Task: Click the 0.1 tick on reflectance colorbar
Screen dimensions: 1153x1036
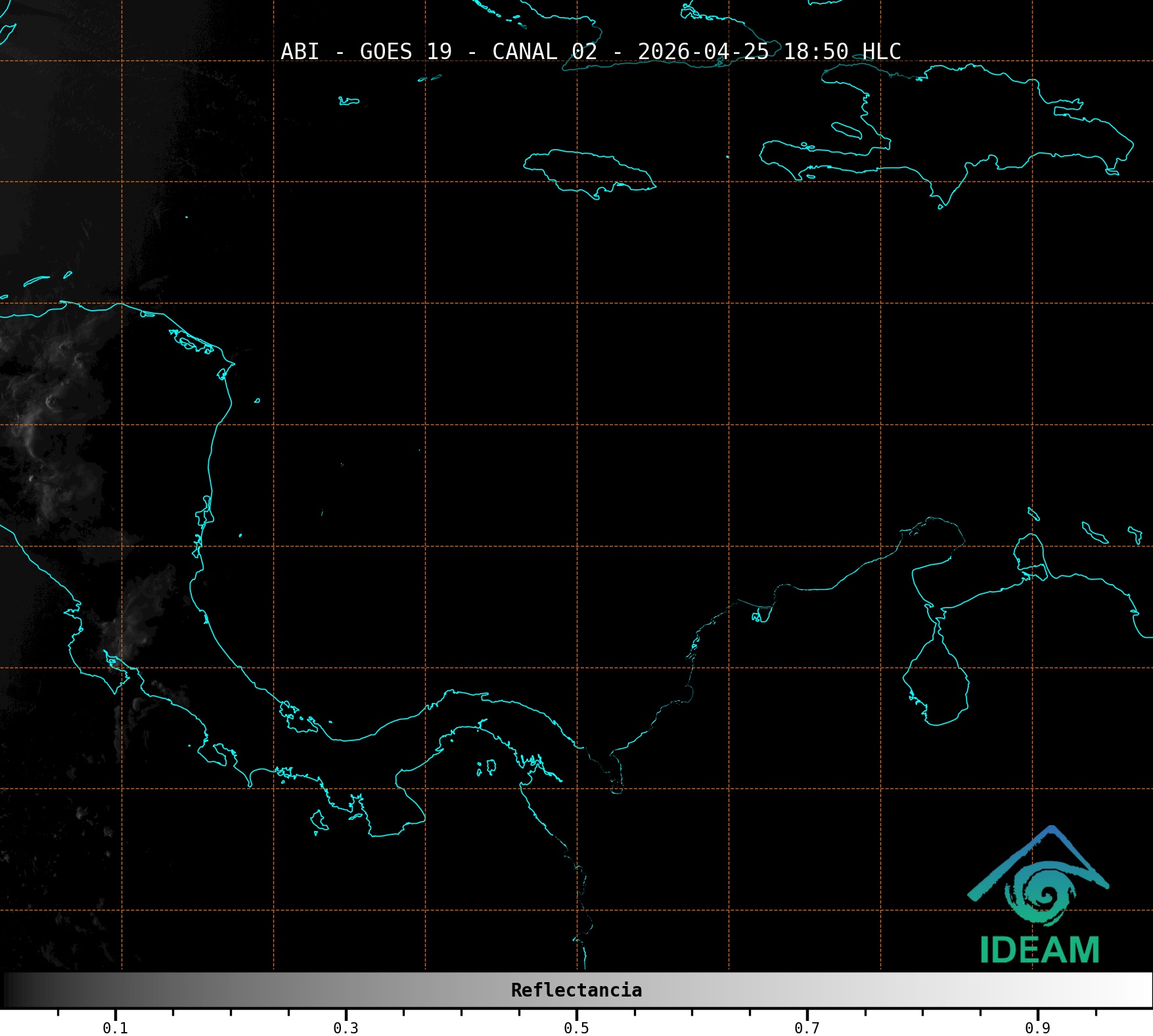Action: (x=116, y=1026)
